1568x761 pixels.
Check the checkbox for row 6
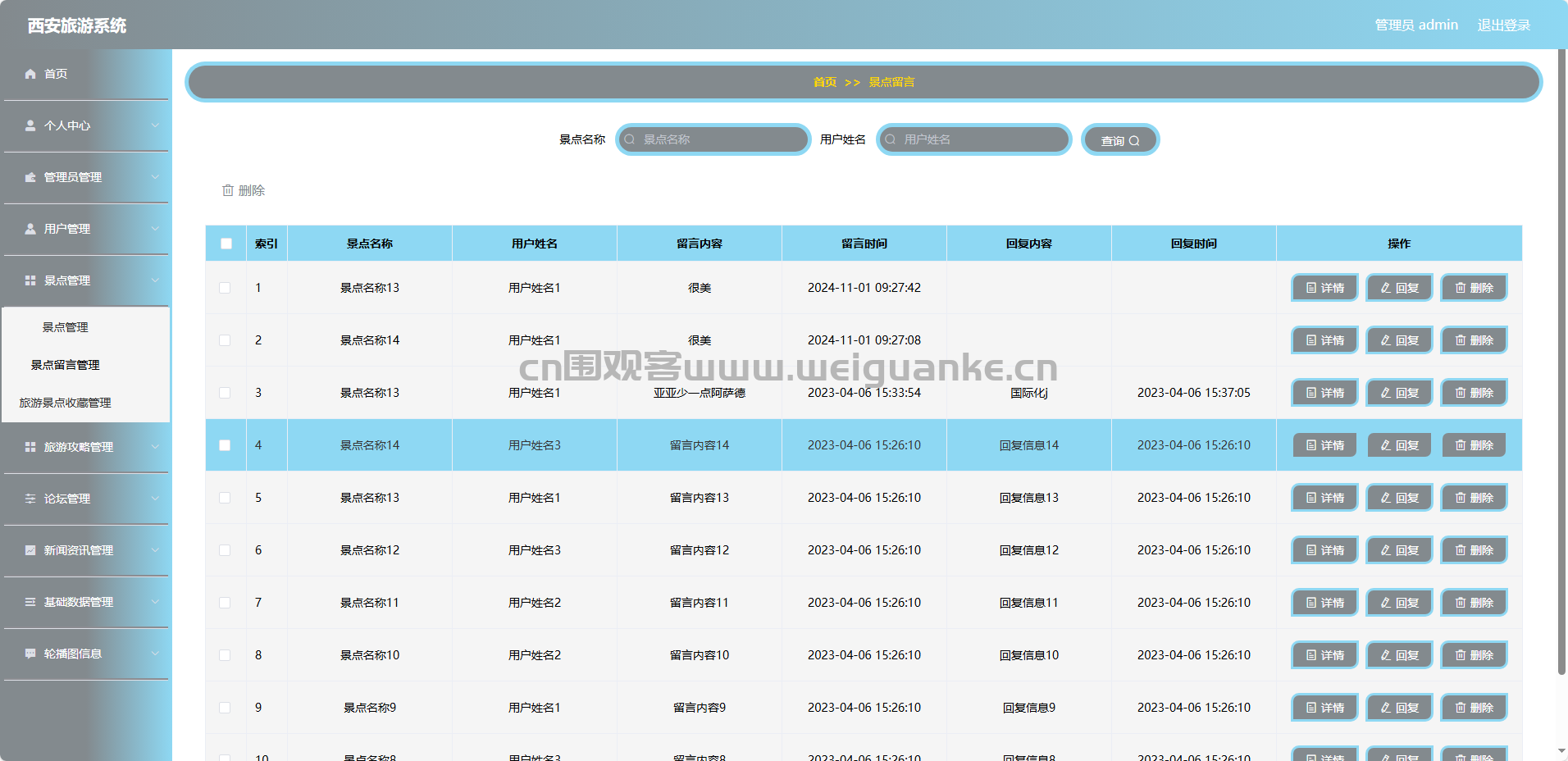[x=225, y=550]
